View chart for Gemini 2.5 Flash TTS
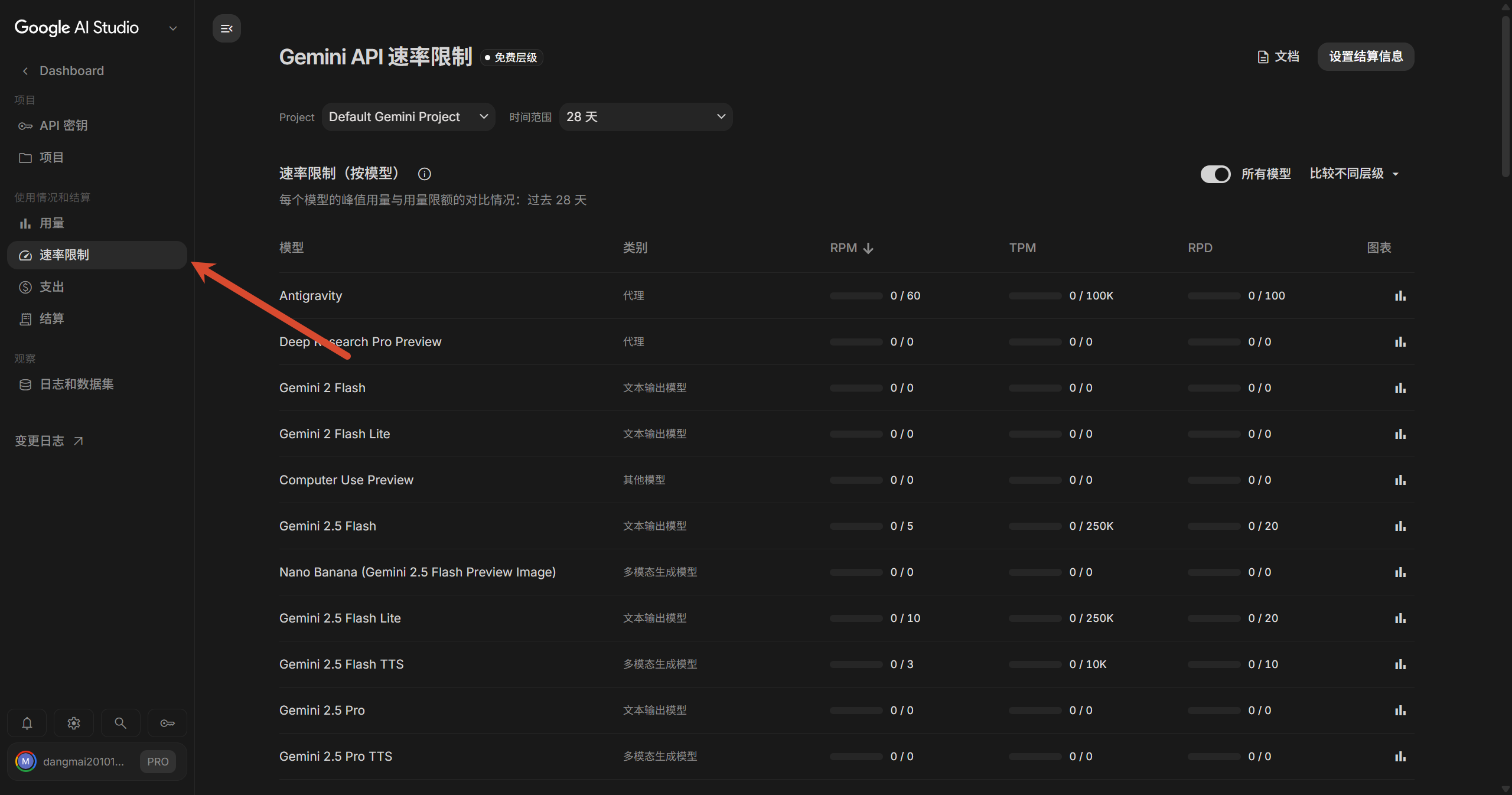Screen dimensions: 1512x795 point(1400,664)
